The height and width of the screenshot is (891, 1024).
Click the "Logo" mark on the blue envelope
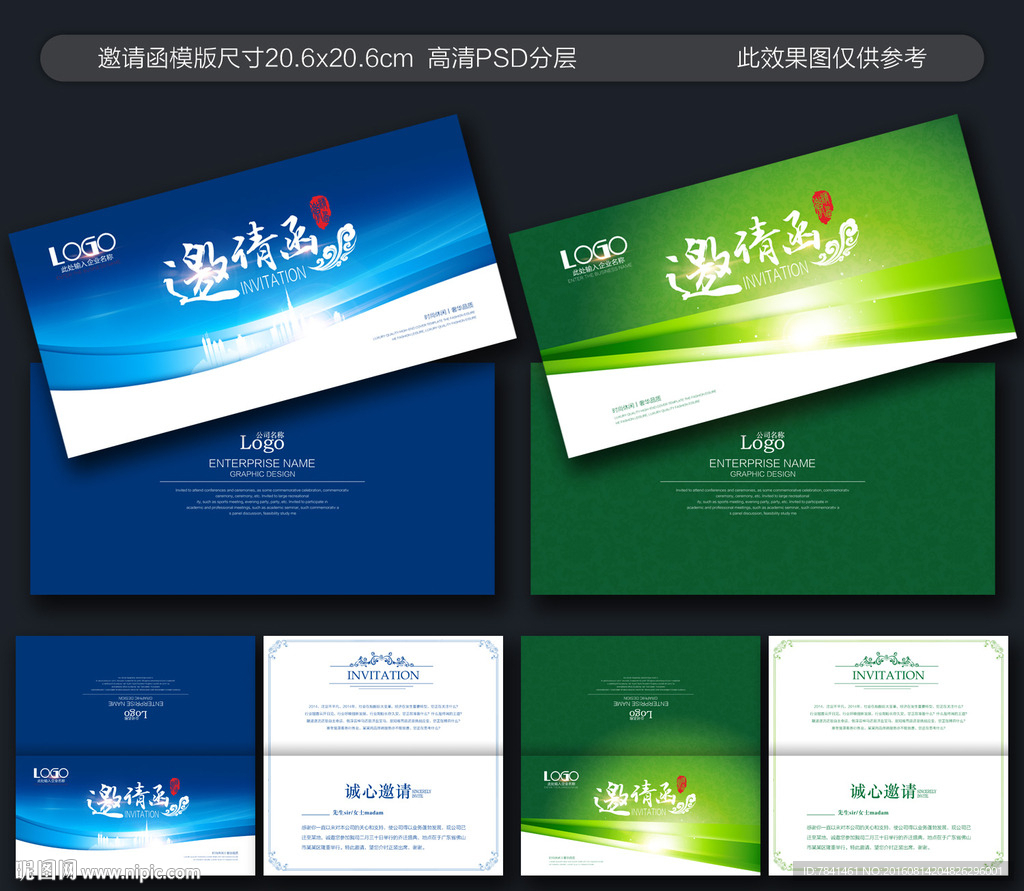262,442
